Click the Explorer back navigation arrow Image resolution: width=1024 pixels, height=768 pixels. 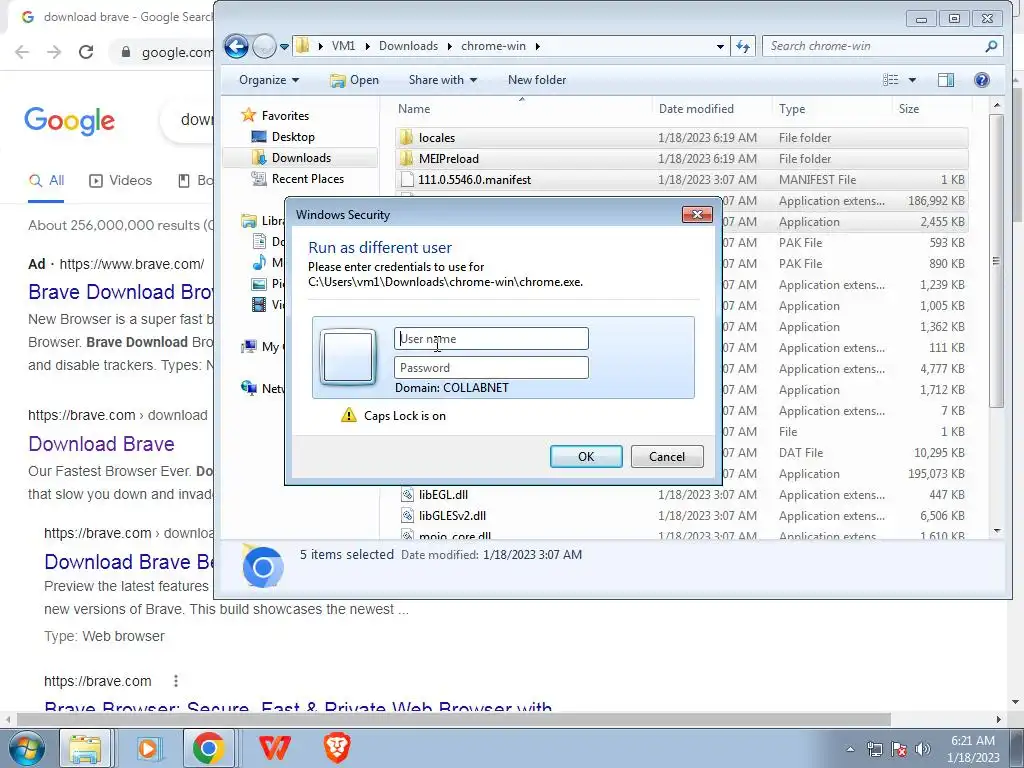click(236, 46)
